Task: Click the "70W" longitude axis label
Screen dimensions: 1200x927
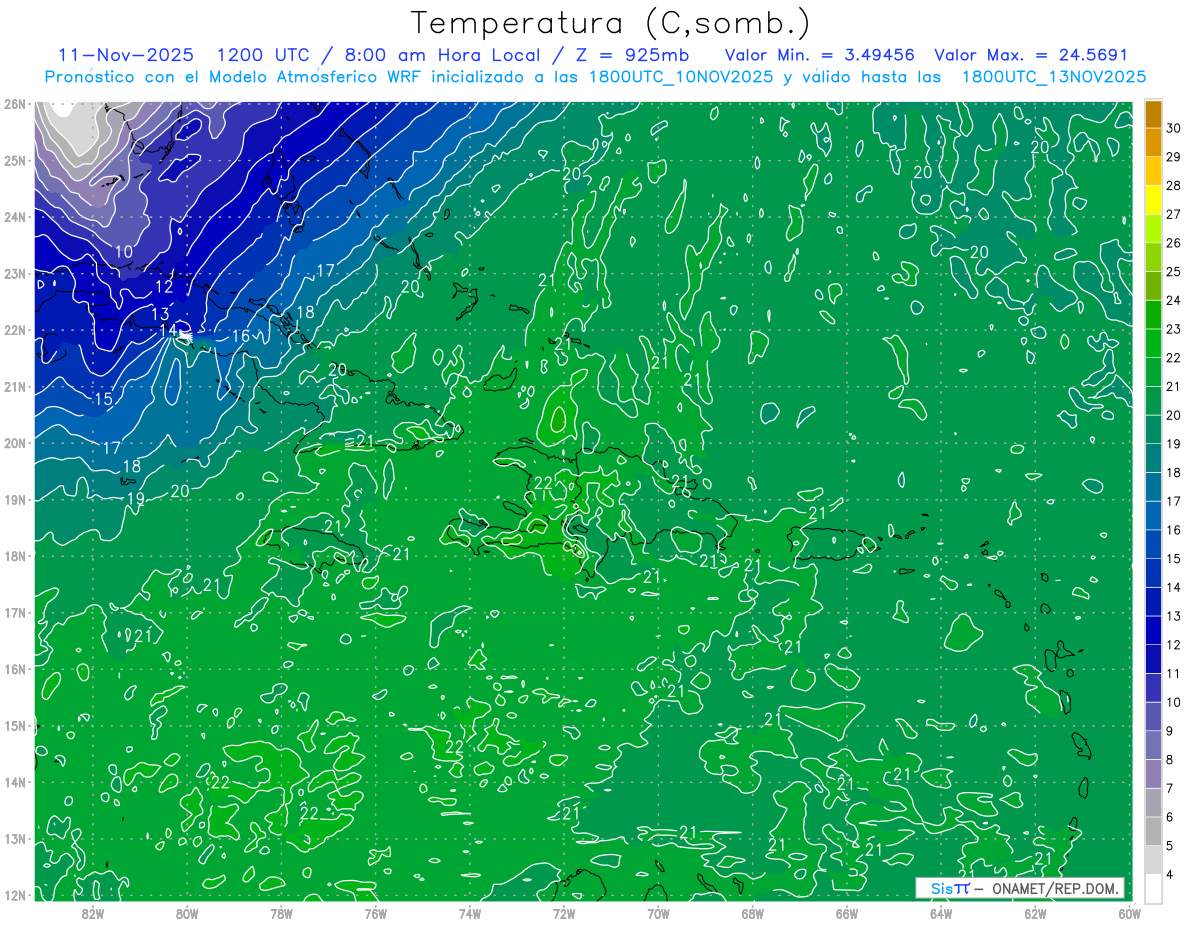Action: point(658,913)
